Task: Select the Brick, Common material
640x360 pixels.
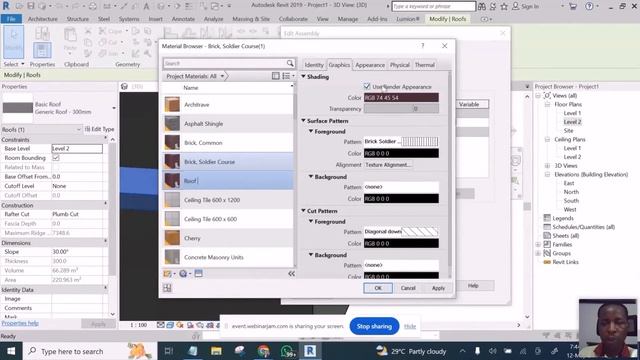Action: (x=228, y=143)
